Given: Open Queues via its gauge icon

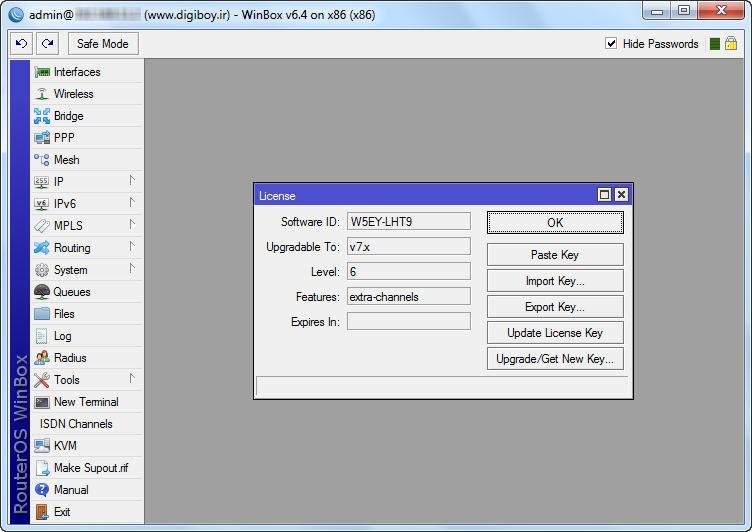Looking at the screenshot, I should 42,292.
